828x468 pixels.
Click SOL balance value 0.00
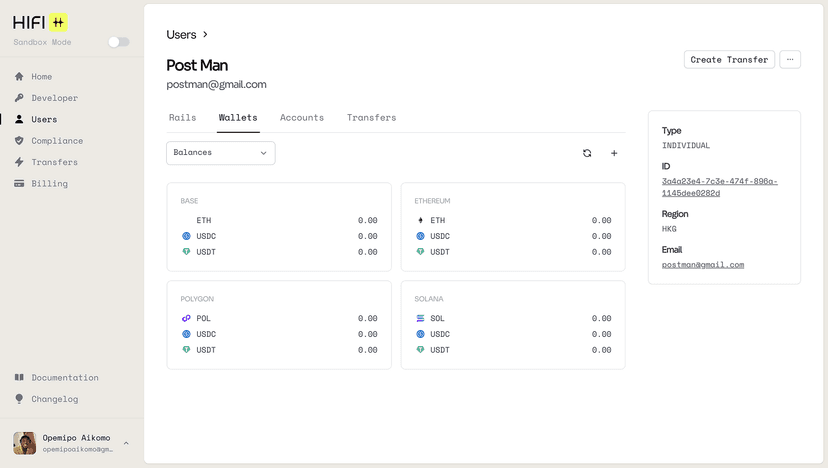coord(601,319)
